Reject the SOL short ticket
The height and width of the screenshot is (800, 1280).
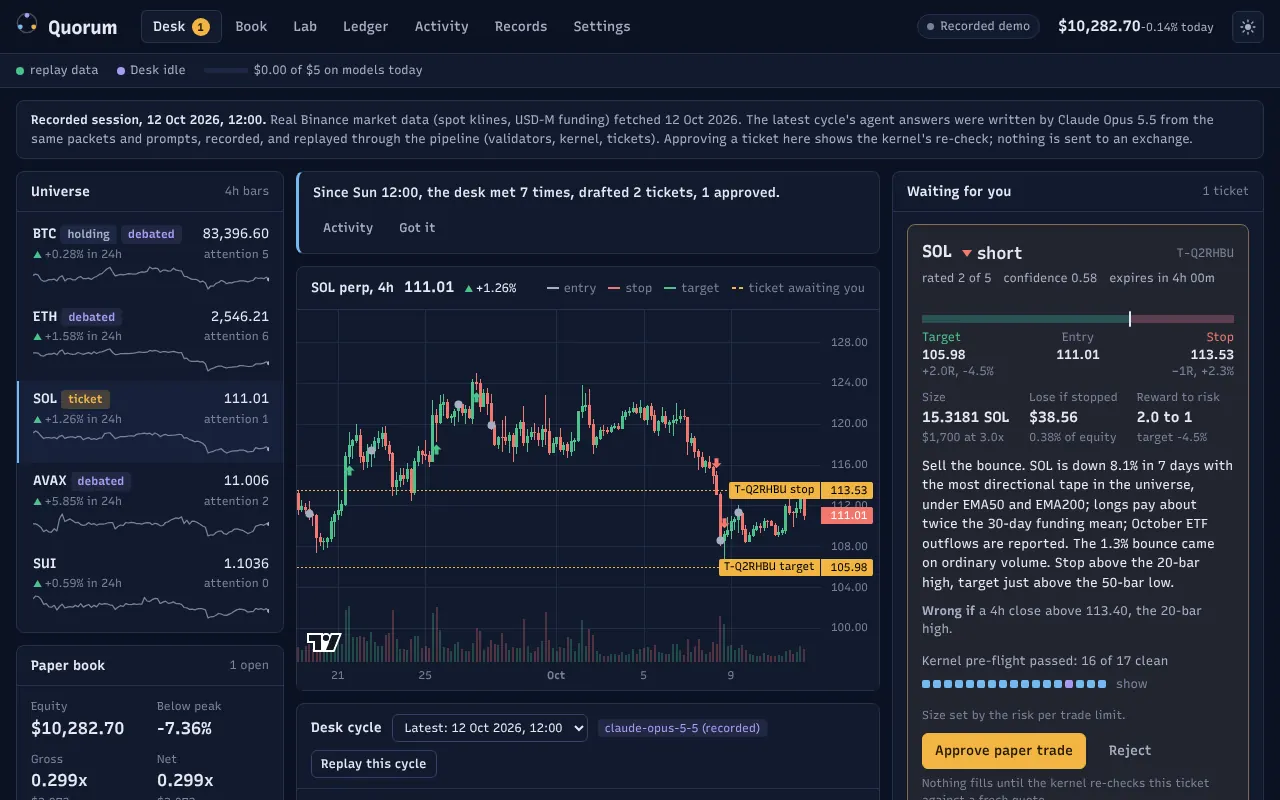tap(1130, 750)
